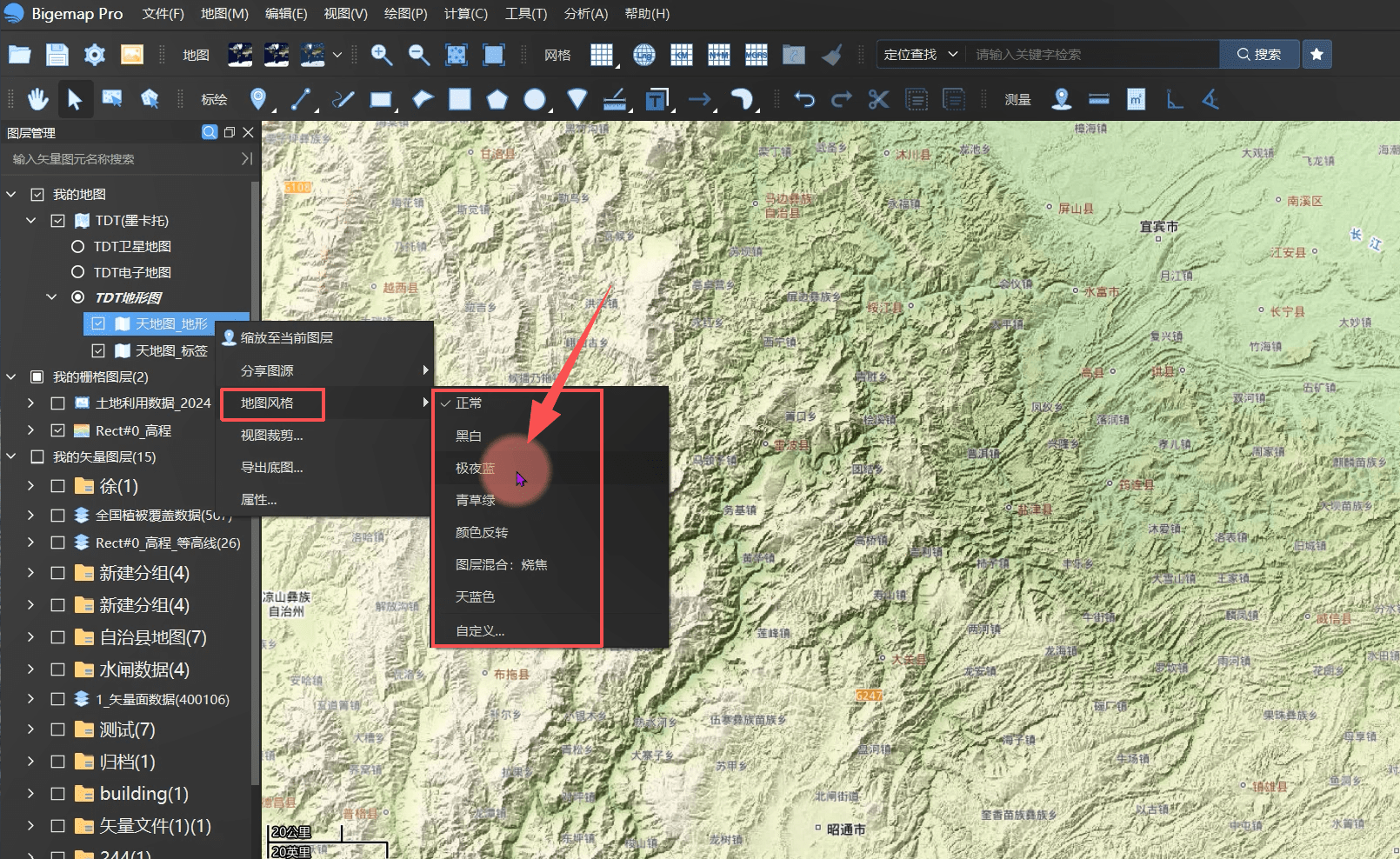Screen dimensions: 1400x859
Task: Choose the circle drawing tool
Action: 535,99
